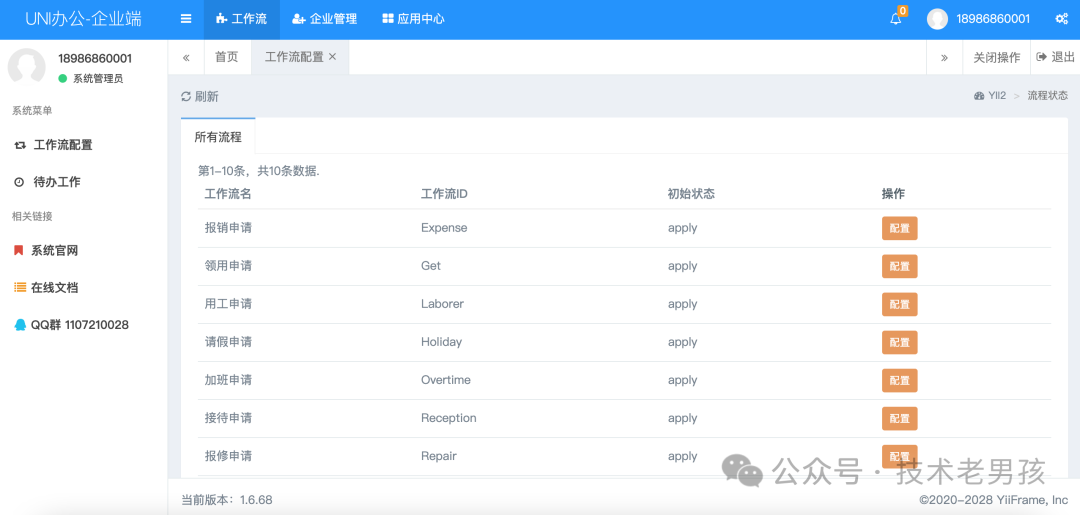Click the hamburger menu toggle icon

tap(186, 19)
